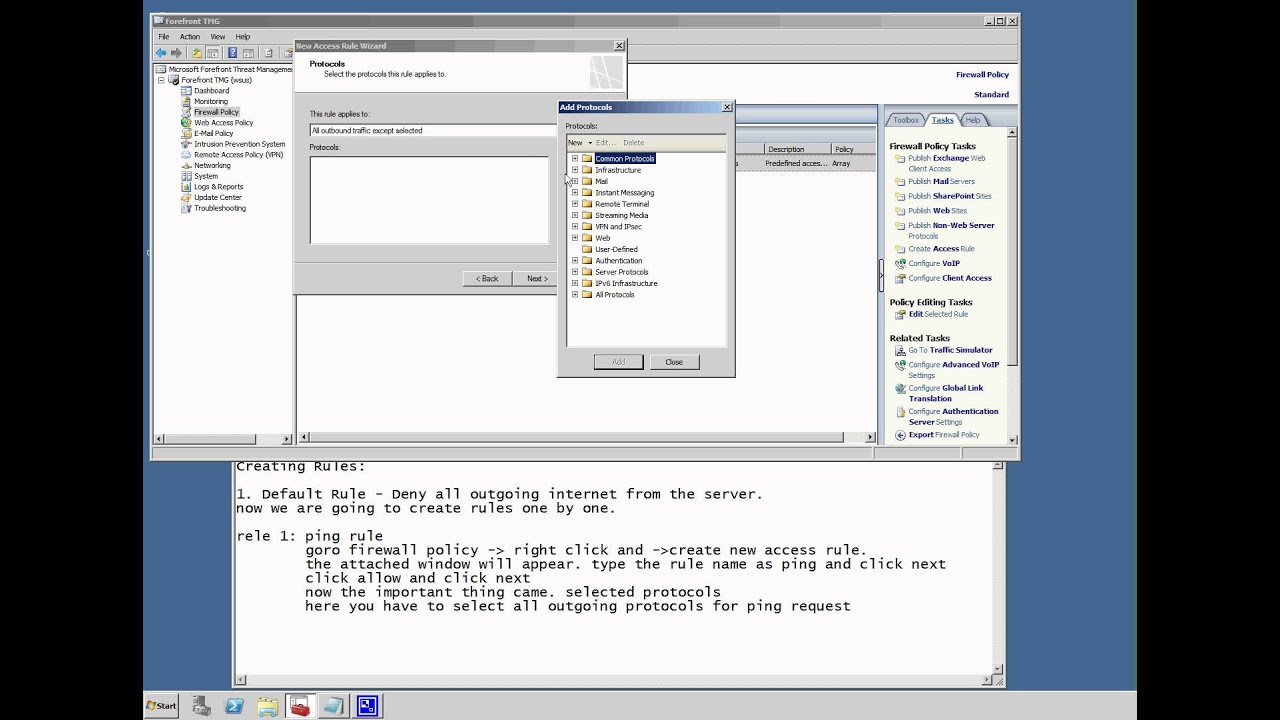Select Networking node in tree
This screenshot has height=720, width=1280.
click(212, 165)
